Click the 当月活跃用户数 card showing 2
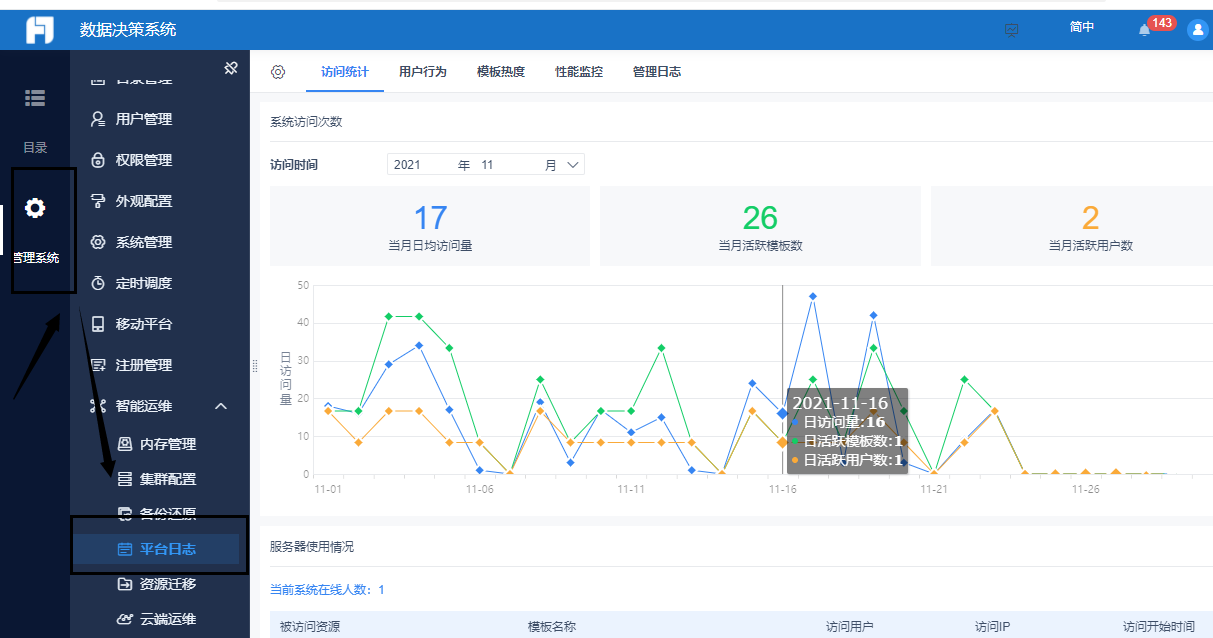This screenshot has width=1213, height=638. [1072, 226]
